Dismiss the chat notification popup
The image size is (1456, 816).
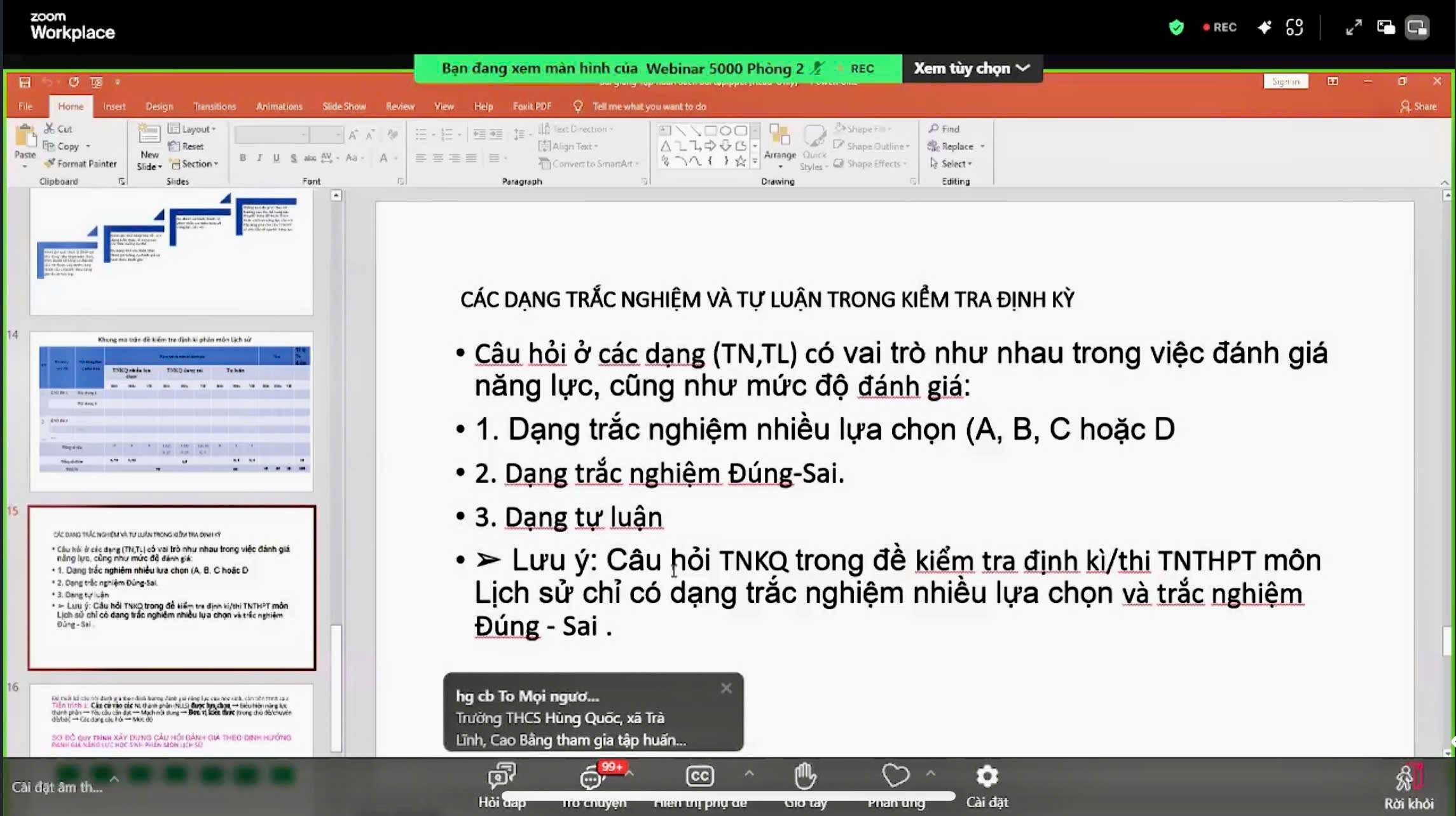(726, 688)
